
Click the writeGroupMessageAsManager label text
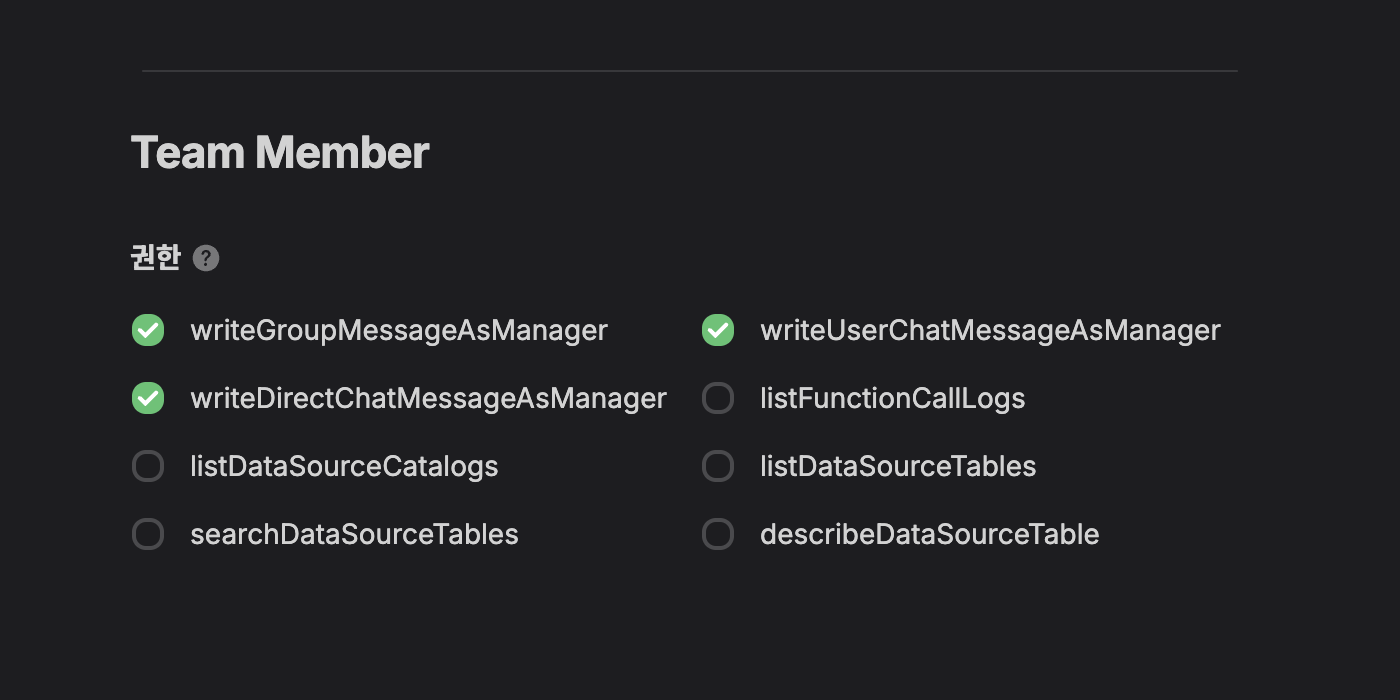coord(399,330)
